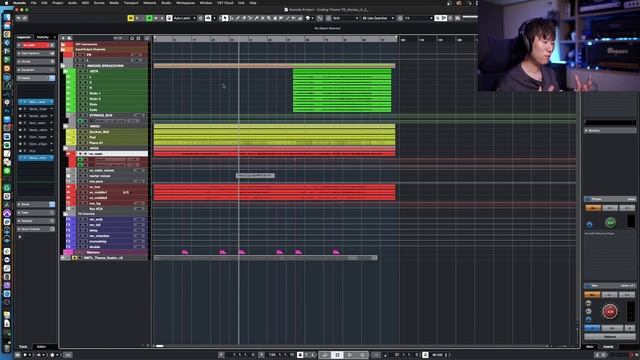
Task: Expand the Fader inspector section
Action: (x=36, y=213)
